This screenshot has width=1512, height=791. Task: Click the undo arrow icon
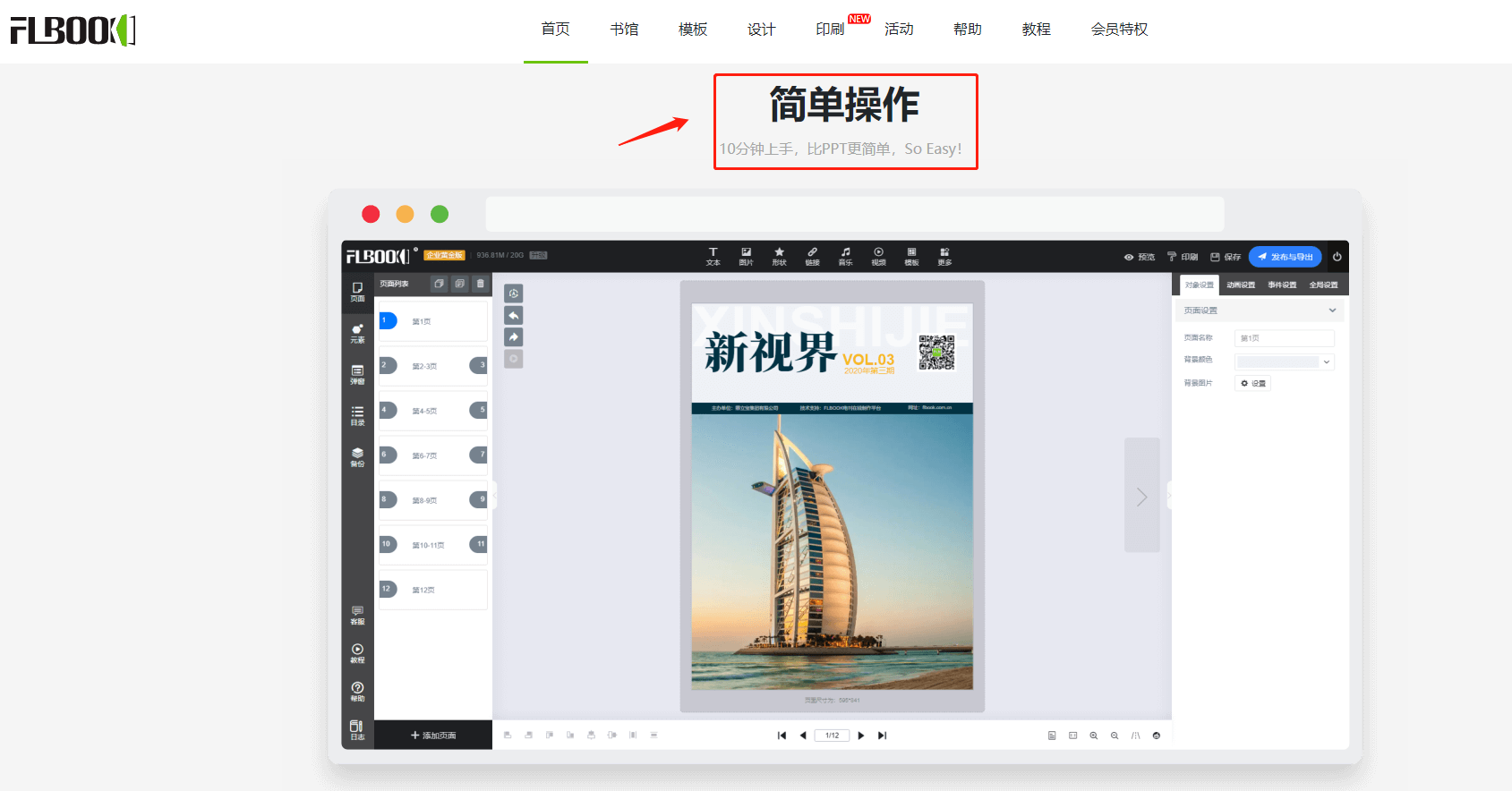pos(514,315)
